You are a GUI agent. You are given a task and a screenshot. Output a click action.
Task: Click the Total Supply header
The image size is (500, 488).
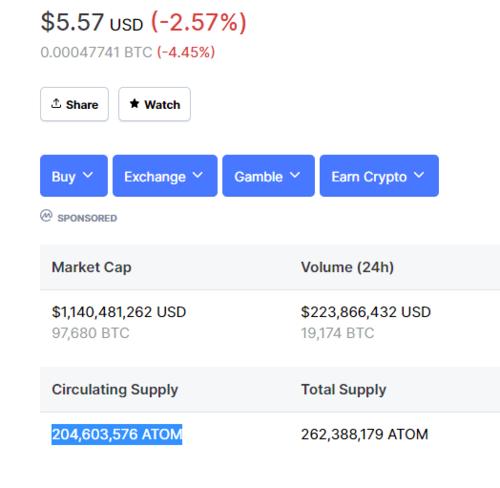(x=344, y=390)
